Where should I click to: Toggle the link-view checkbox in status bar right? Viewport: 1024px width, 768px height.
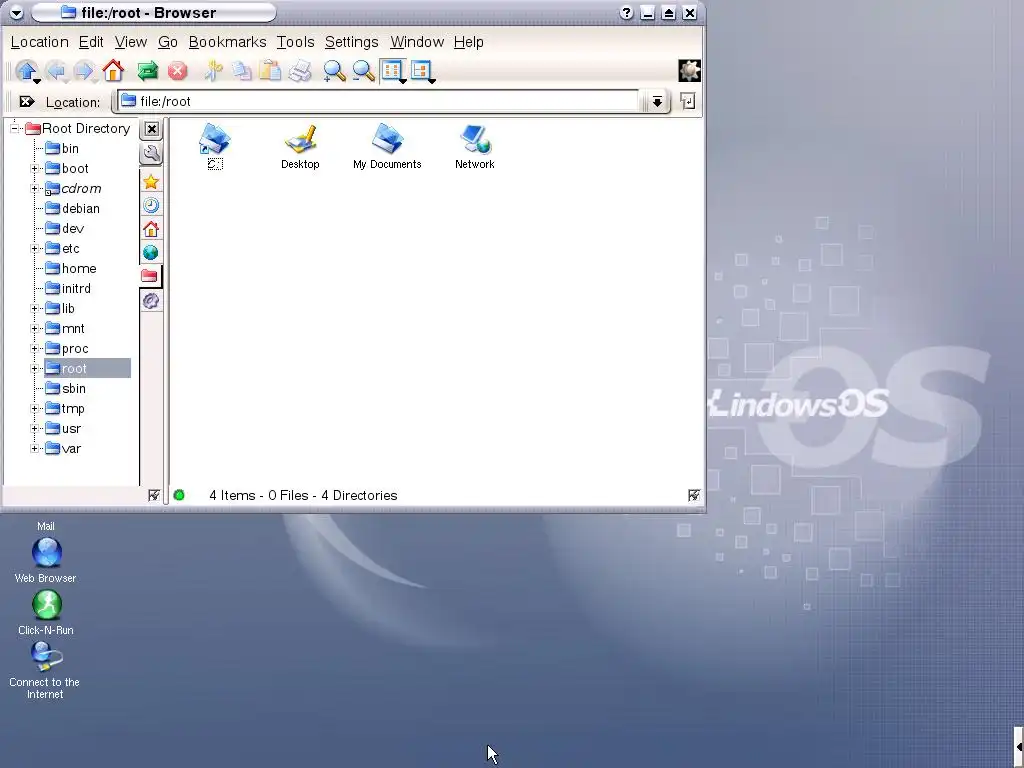(694, 496)
